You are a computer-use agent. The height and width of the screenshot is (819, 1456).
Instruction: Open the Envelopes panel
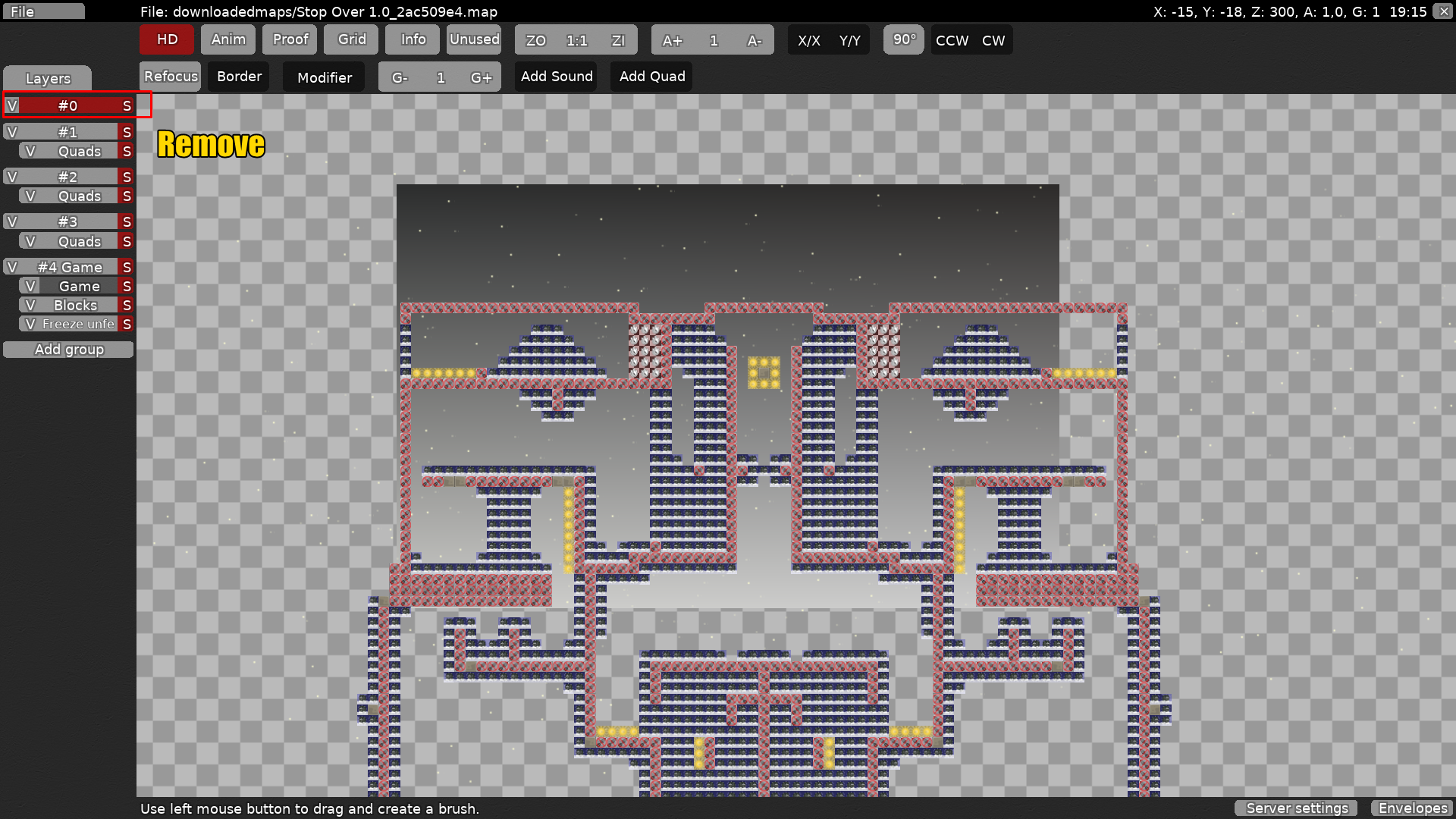point(1412,808)
